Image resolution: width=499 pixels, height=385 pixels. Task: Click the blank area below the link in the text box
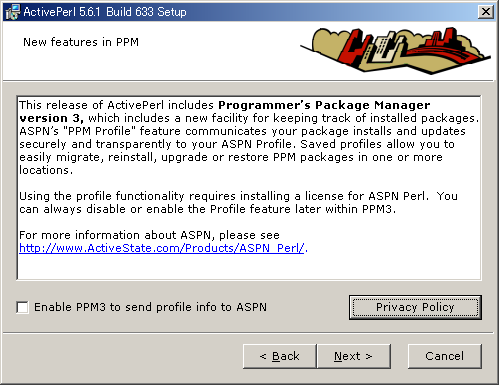[249, 267]
